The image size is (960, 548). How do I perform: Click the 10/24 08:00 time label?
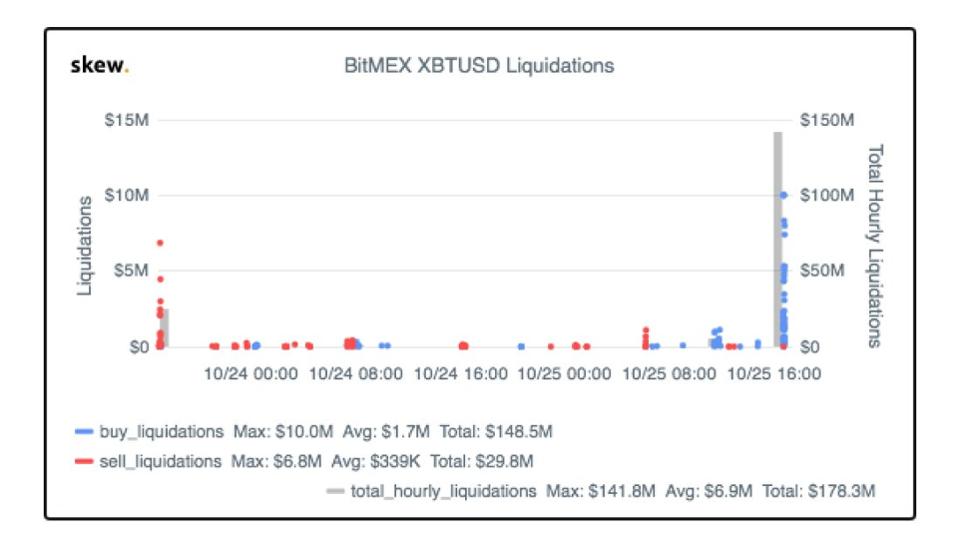pos(356,373)
